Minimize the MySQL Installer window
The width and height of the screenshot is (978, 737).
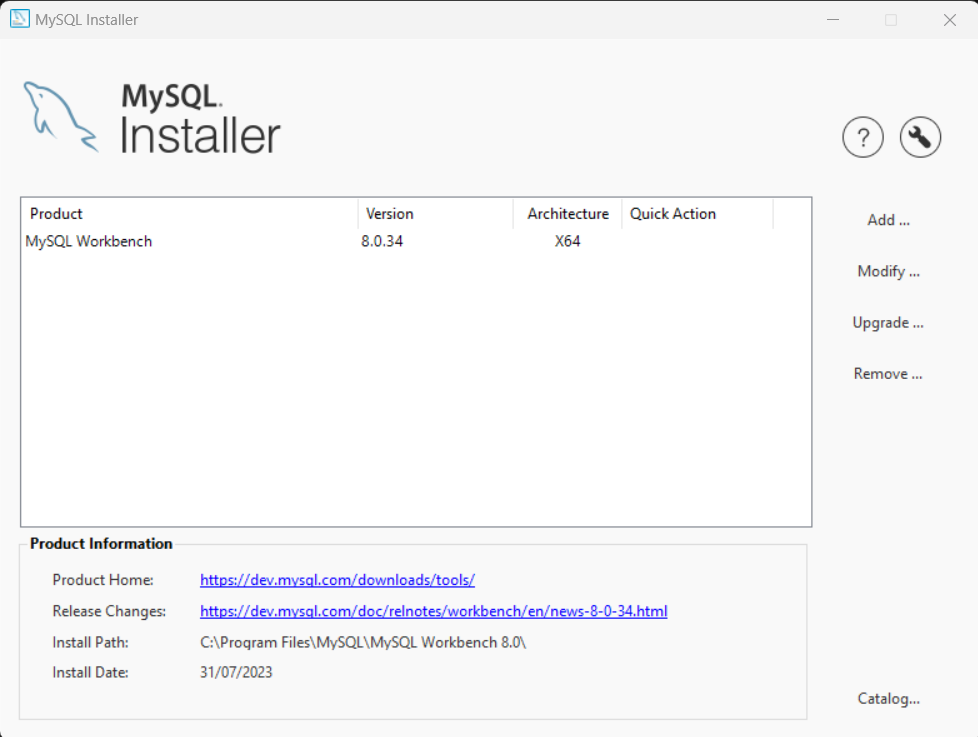tap(833, 19)
